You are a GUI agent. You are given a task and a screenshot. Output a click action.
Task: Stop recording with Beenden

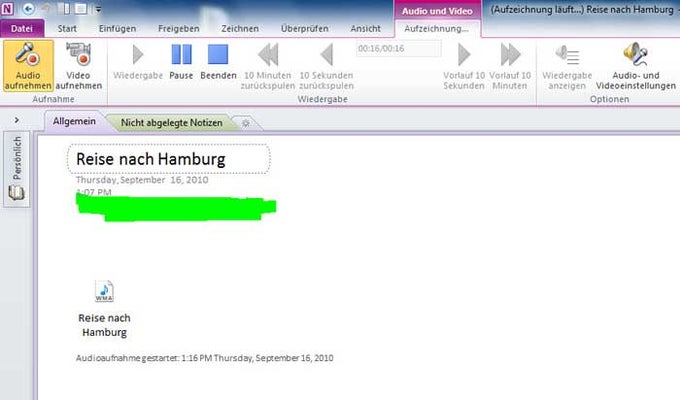218,61
